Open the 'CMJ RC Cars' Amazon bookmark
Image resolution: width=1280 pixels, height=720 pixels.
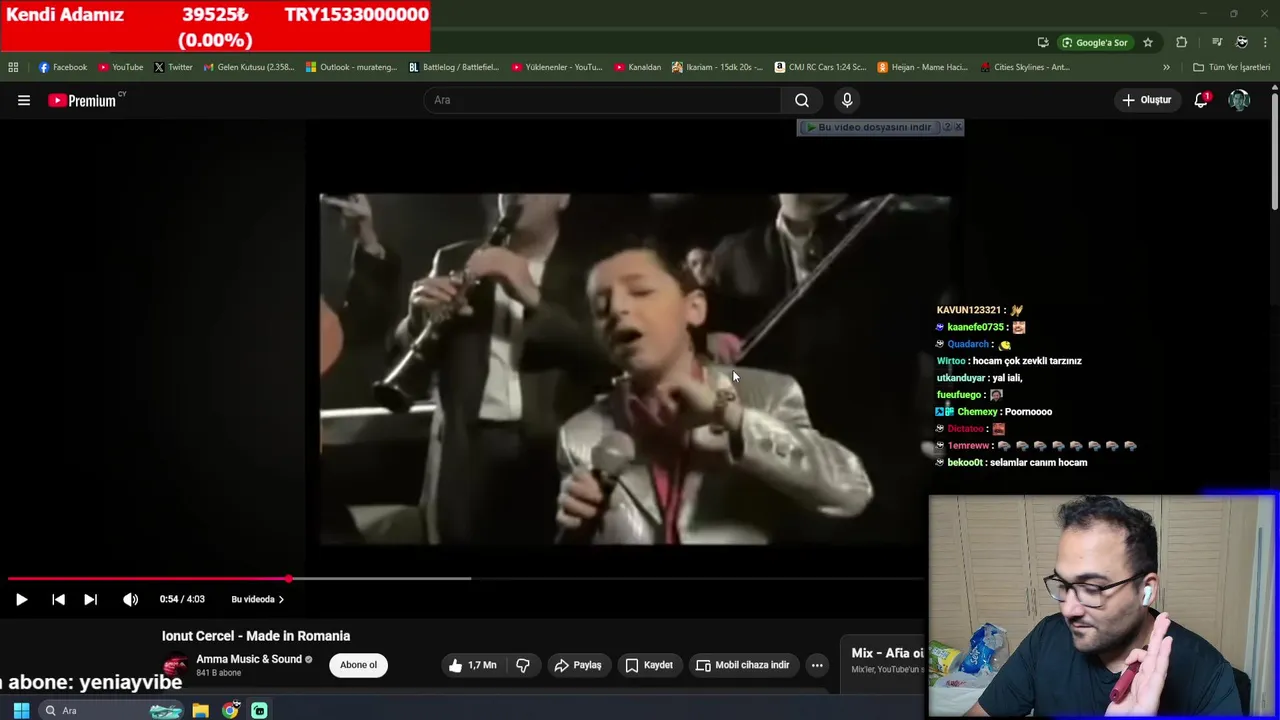pyautogui.click(x=820, y=67)
